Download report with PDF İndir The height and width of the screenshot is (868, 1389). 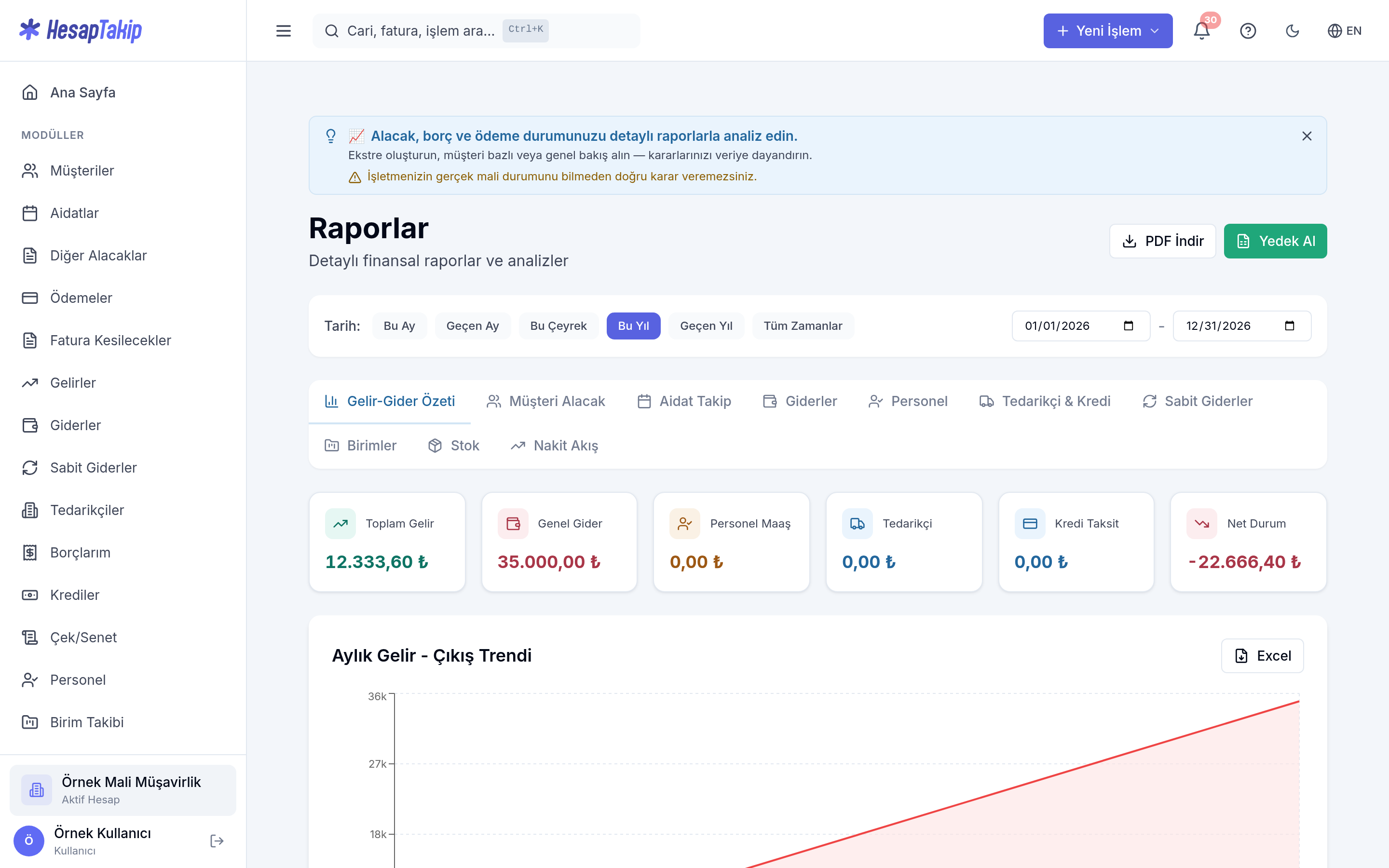click(x=1162, y=241)
